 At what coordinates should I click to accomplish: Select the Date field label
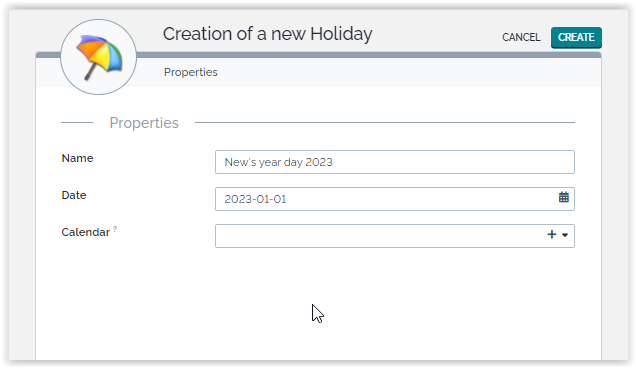pos(74,195)
